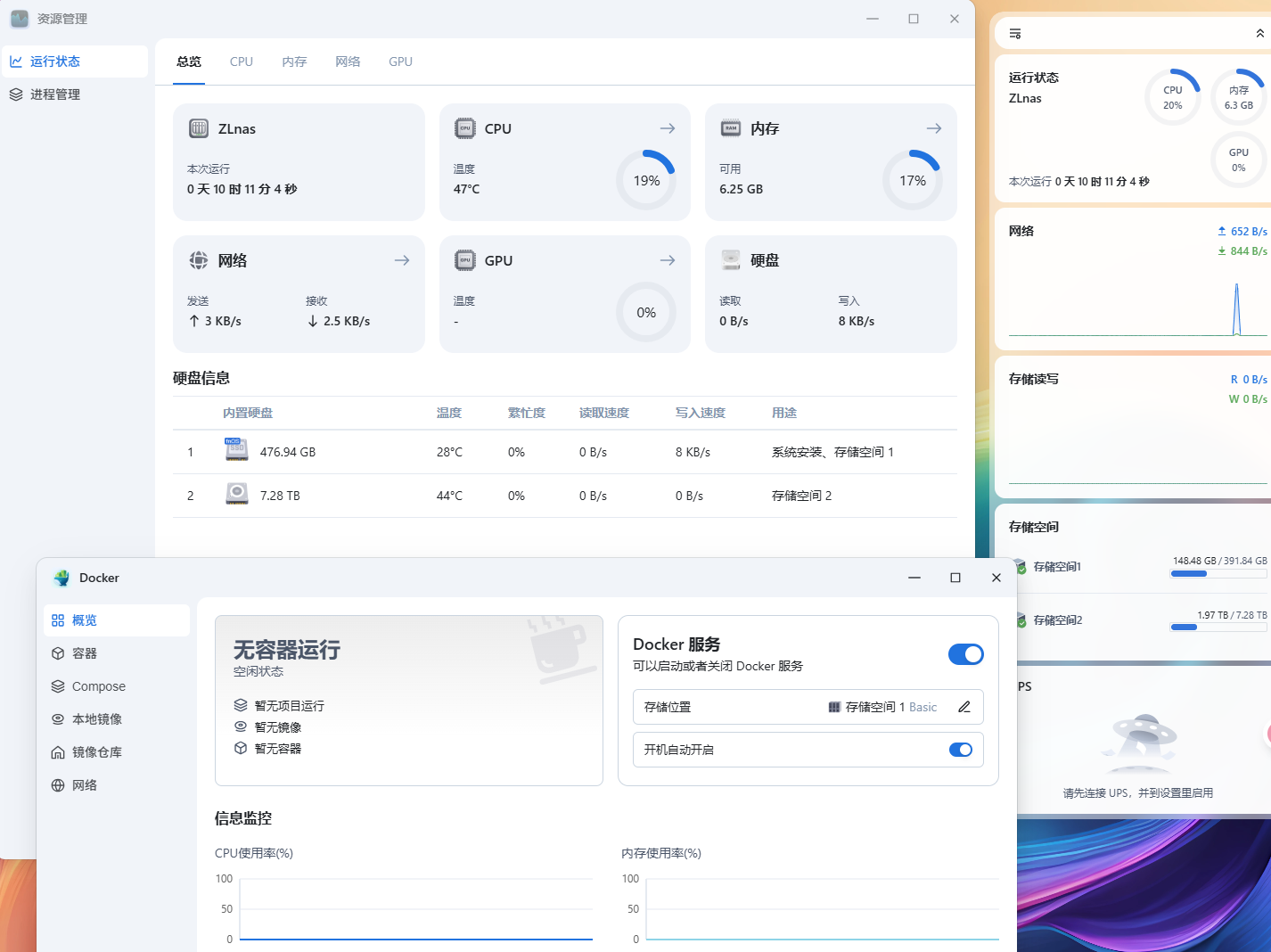This screenshot has width=1271, height=952.
Task: Open Compose in Docker sidebar
Action: point(98,686)
